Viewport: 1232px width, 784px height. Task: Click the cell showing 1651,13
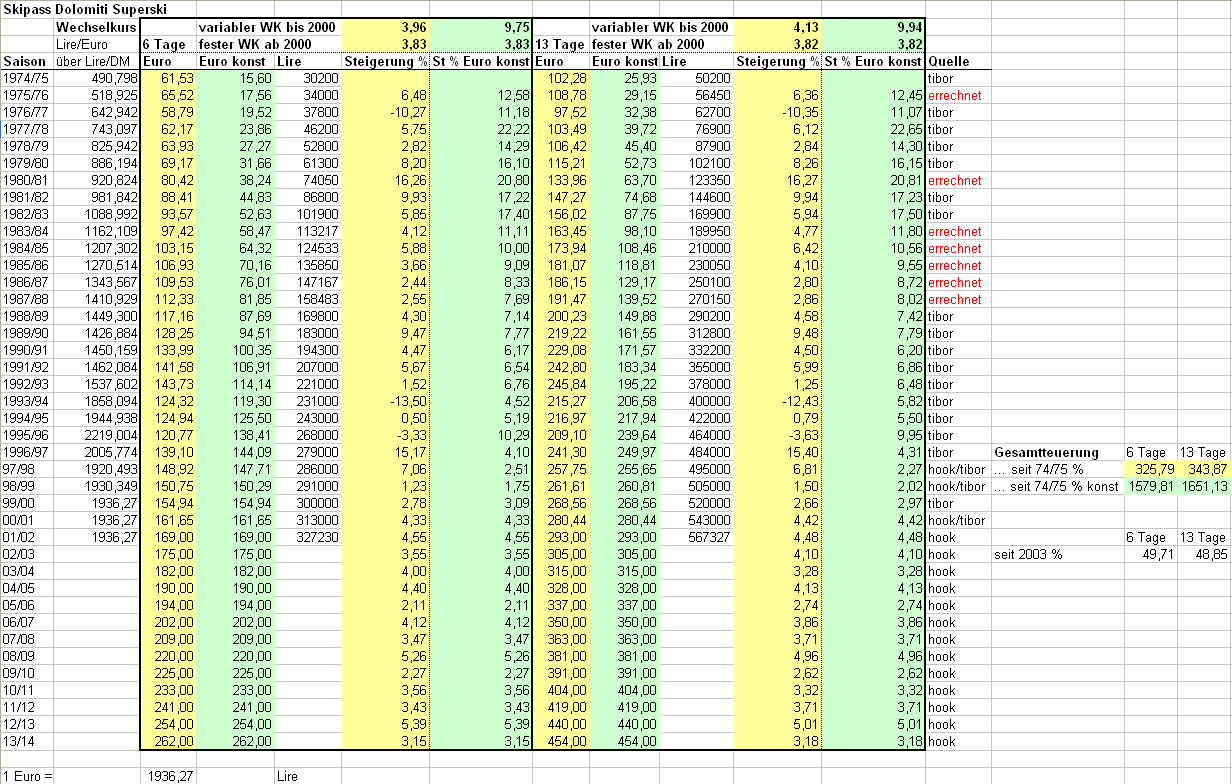tap(1204, 487)
